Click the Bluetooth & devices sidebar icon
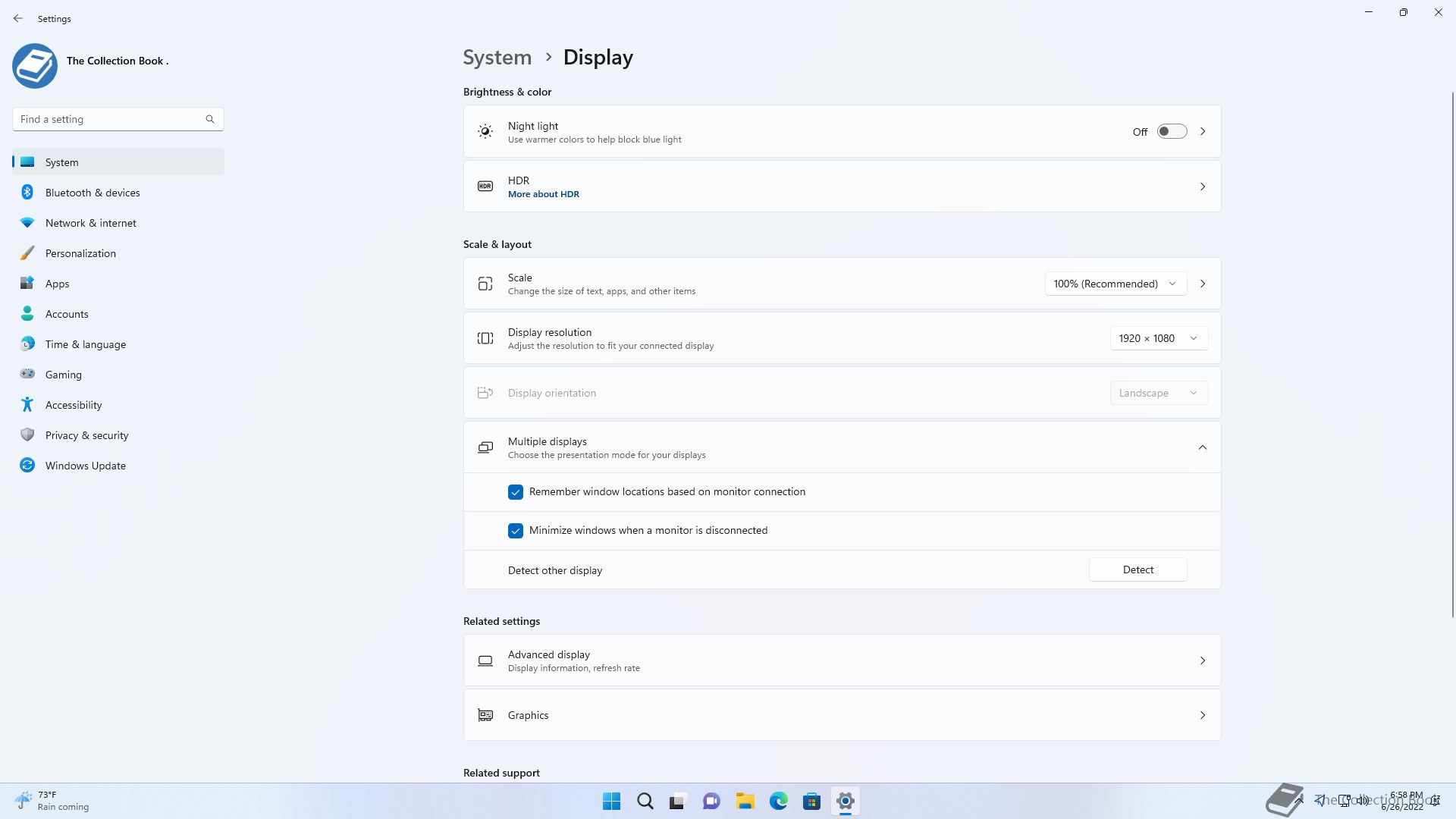Viewport: 1456px width, 819px height. 27,193
